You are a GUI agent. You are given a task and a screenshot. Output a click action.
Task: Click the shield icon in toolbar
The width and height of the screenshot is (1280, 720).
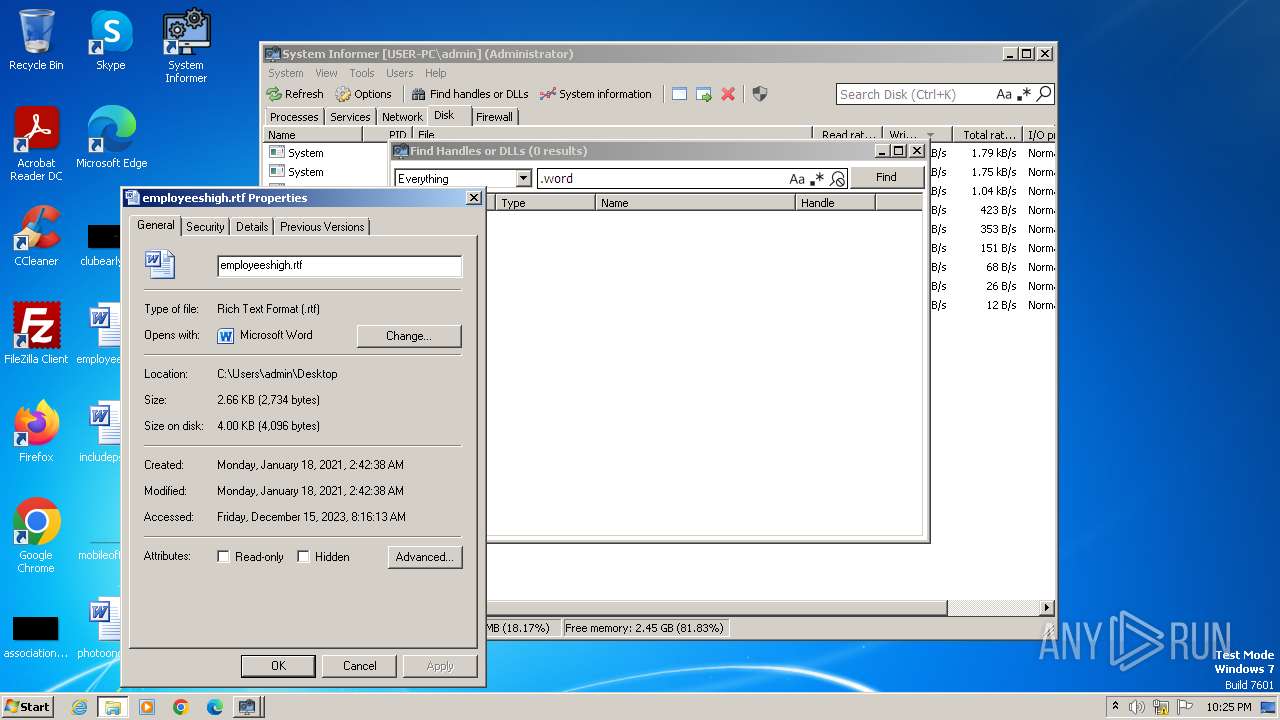click(760, 94)
